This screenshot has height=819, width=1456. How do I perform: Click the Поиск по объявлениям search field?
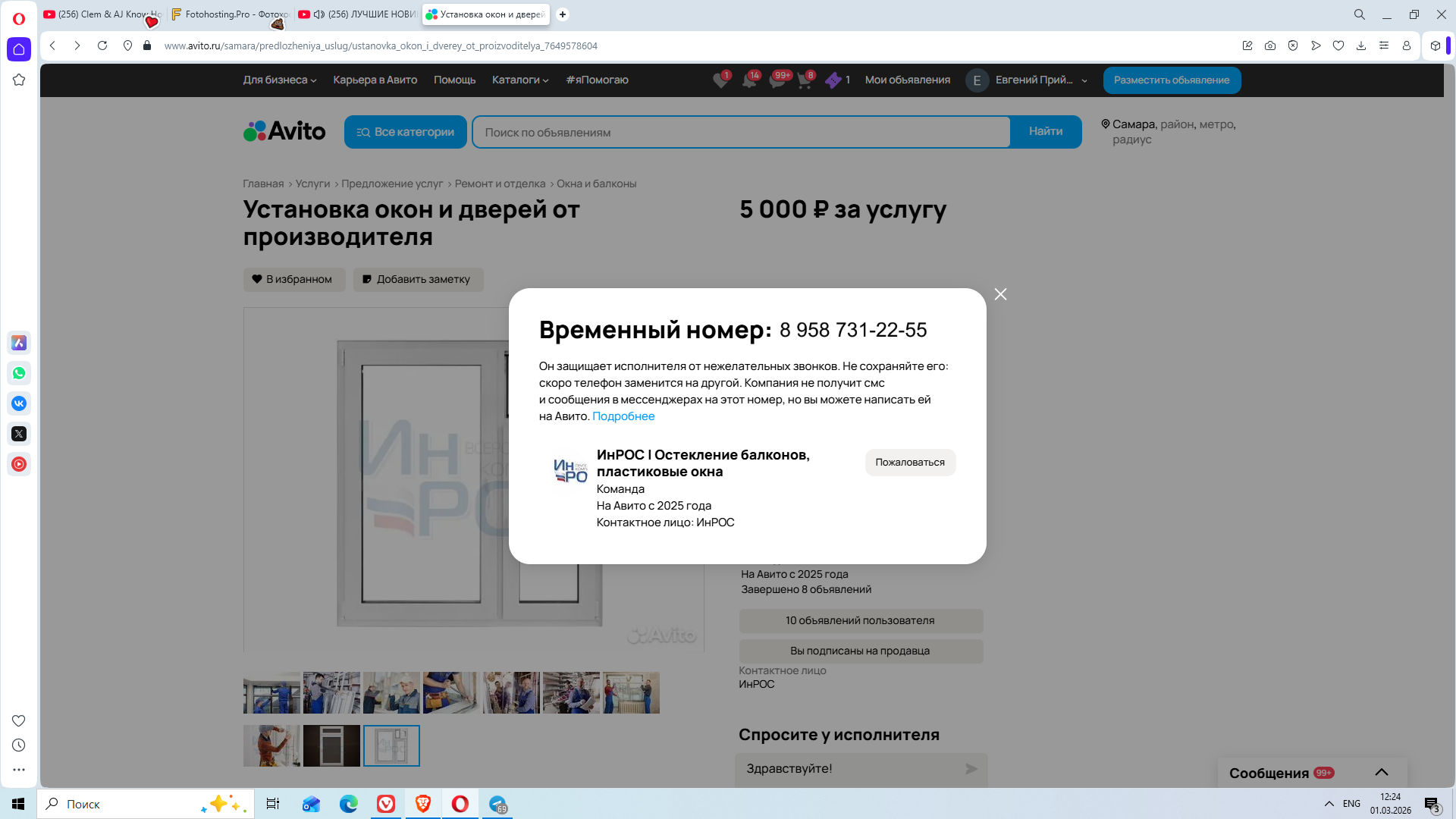tap(741, 132)
